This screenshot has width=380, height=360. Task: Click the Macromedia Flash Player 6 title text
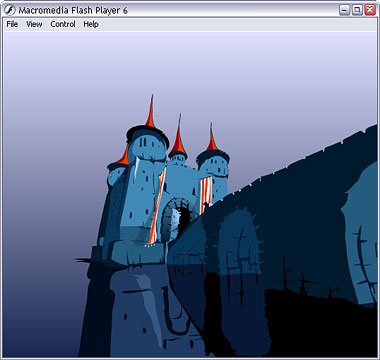[x=73, y=10]
